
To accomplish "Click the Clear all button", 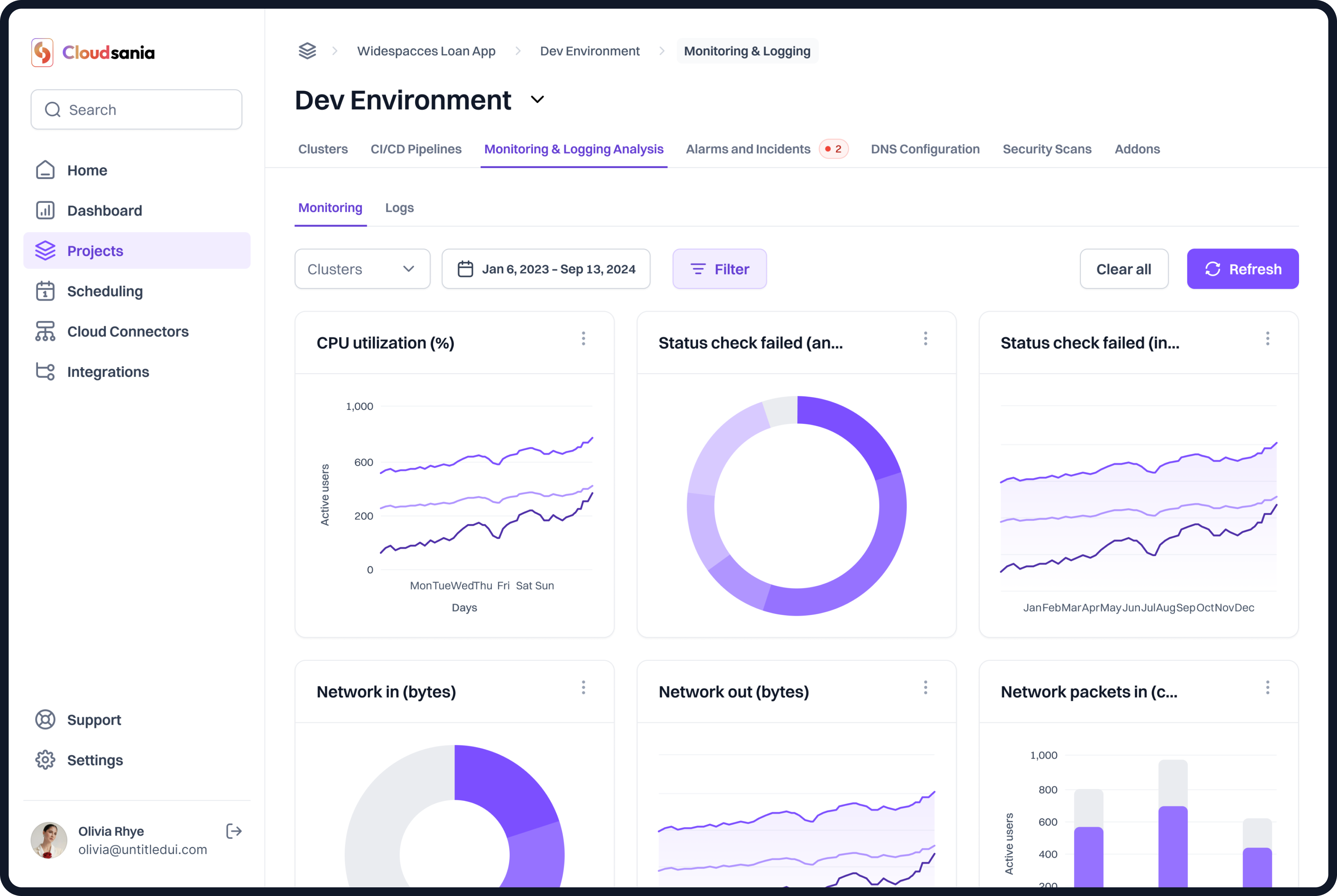I will click(x=1124, y=269).
